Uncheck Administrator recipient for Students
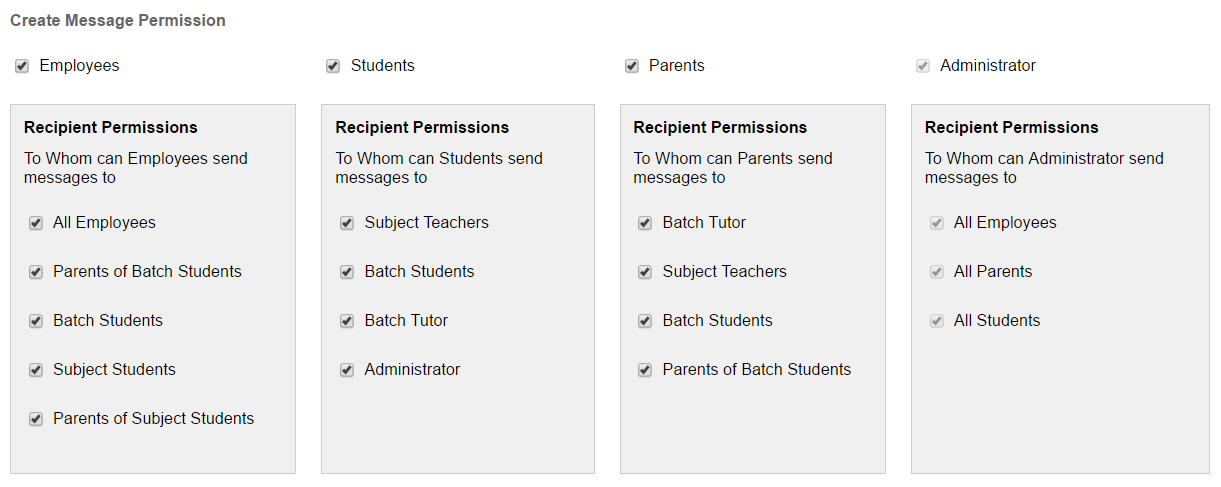Viewport: 1221px width, 487px height. [x=347, y=370]
